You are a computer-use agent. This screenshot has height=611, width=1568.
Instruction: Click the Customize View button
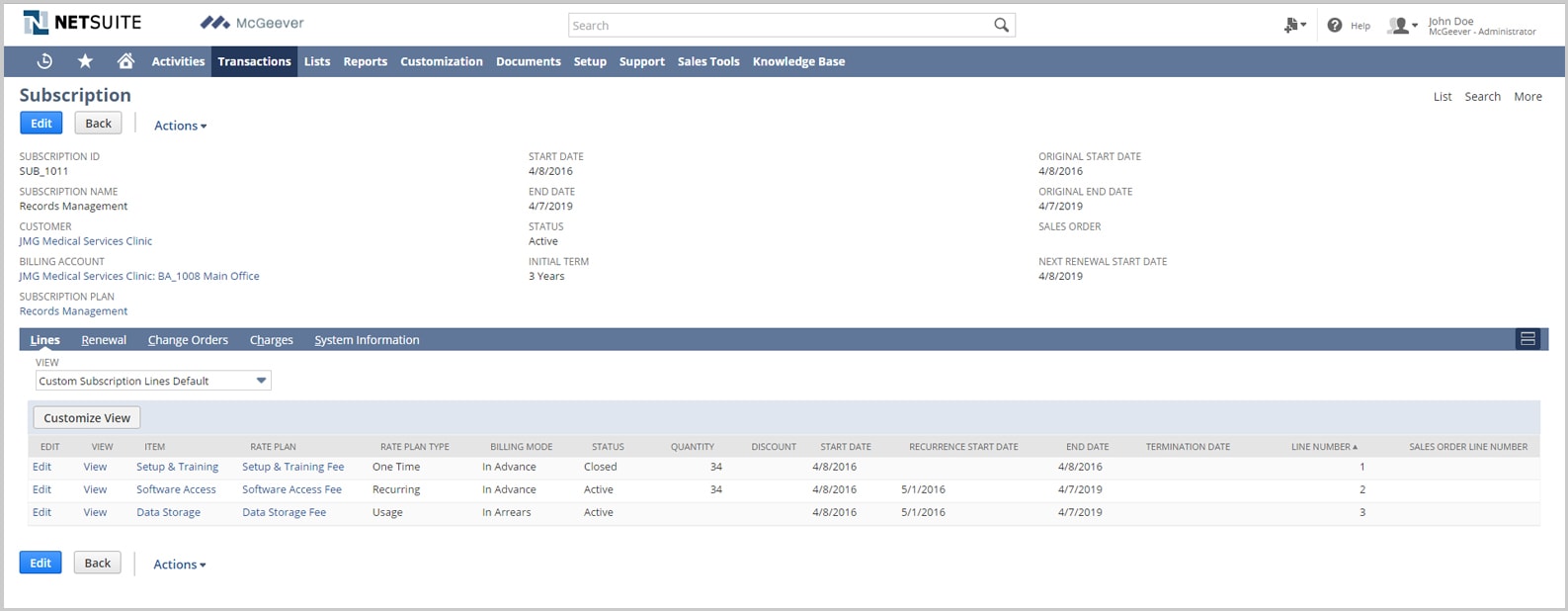pos(87,418)
